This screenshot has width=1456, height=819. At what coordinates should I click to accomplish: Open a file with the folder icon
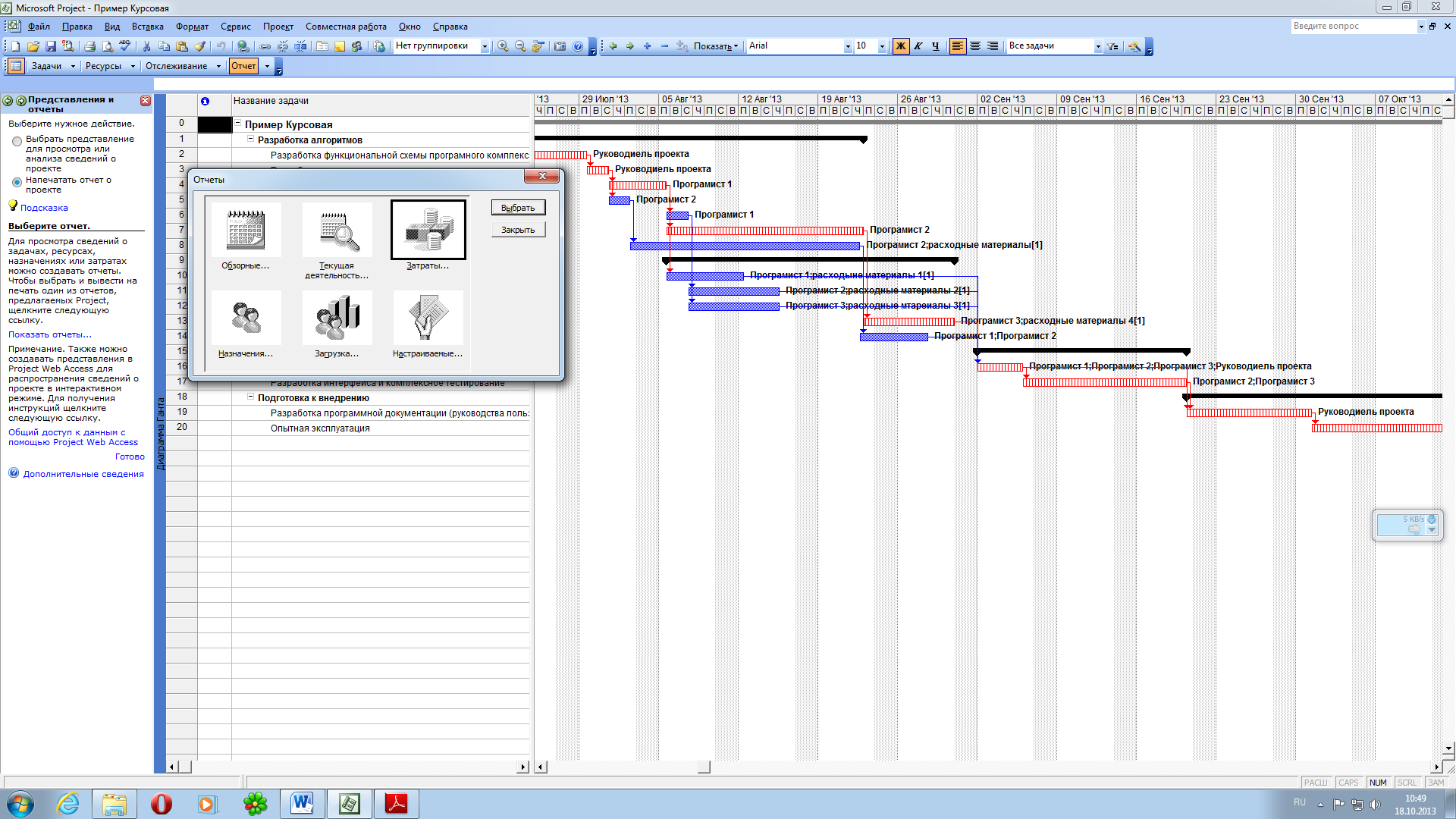(33, 46)
